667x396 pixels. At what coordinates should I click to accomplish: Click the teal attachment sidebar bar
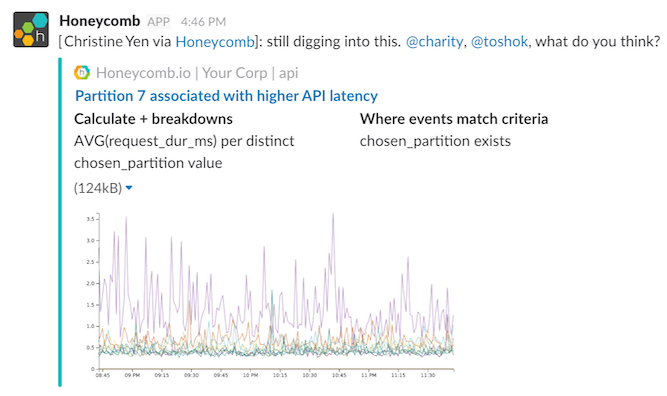60,222
